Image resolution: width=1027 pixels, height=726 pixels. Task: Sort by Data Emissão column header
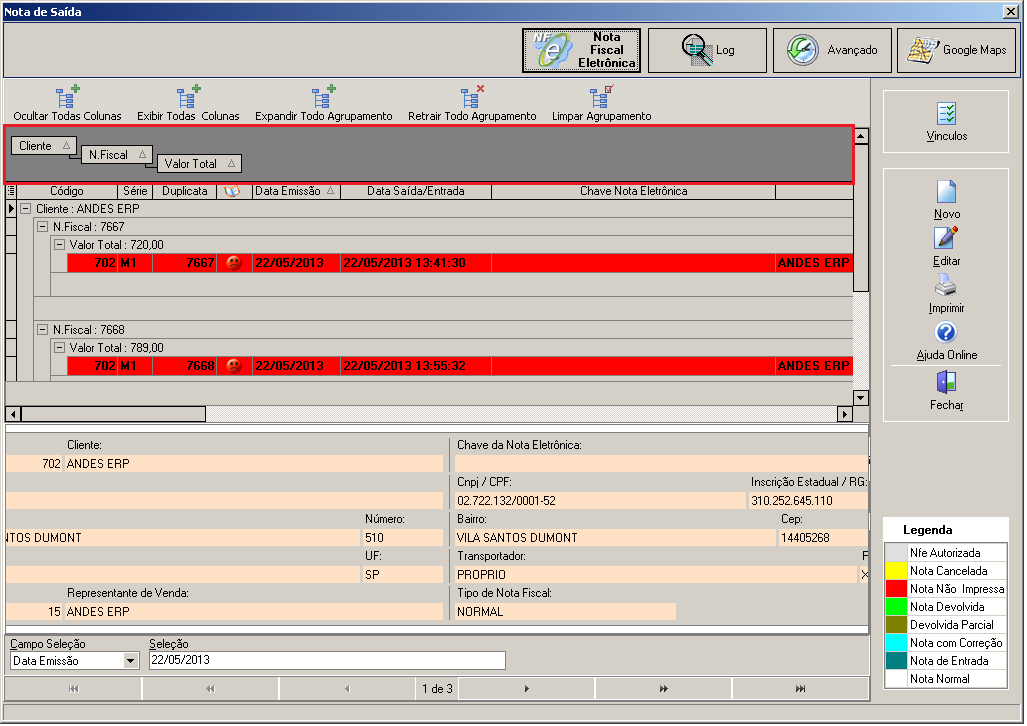click(295, 191)
